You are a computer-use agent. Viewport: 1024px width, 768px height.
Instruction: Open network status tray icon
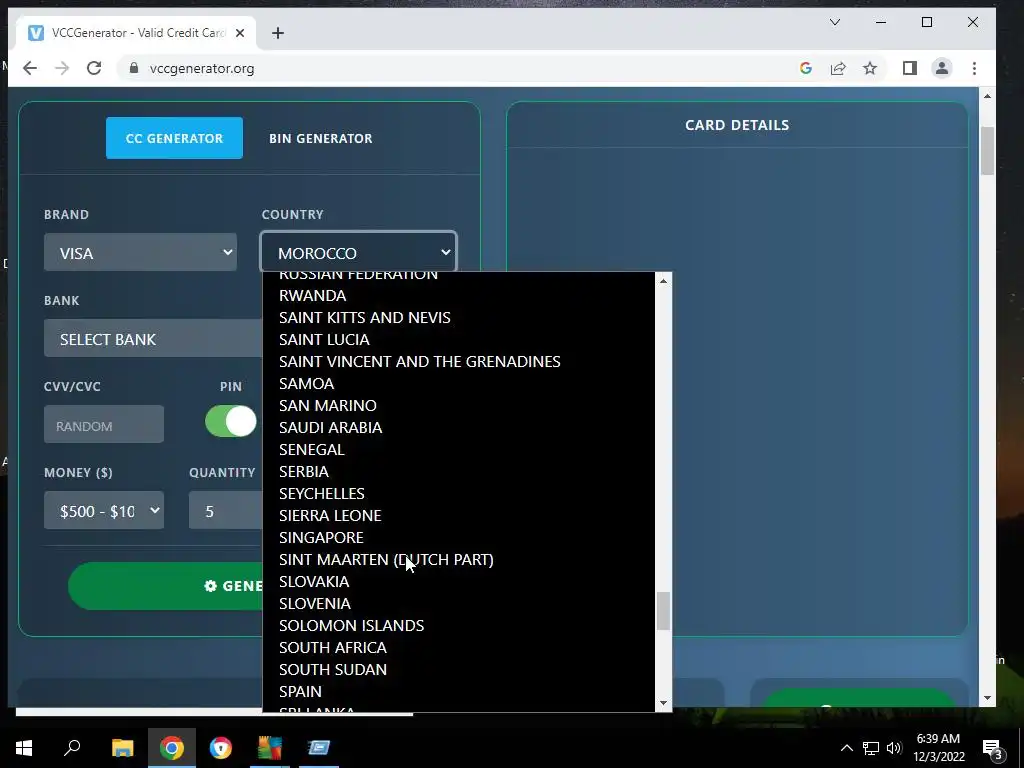(871, 748)
